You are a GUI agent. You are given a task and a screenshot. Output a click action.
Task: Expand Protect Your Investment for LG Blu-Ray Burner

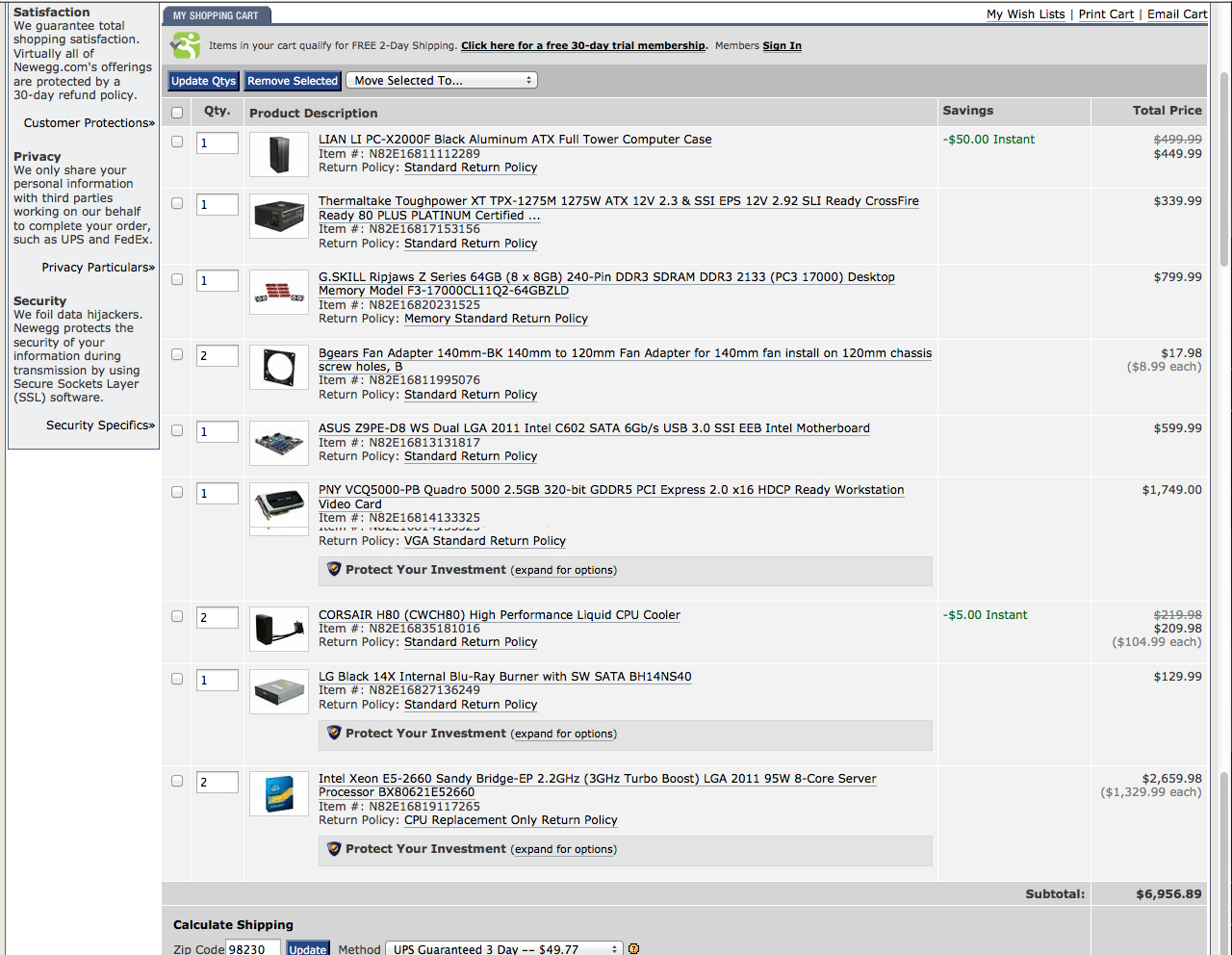564,734
